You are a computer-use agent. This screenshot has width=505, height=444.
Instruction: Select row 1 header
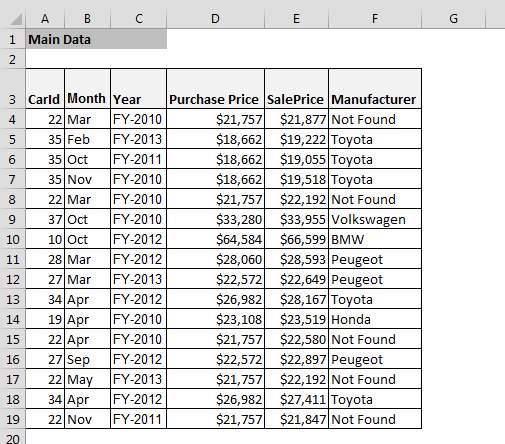pos(12,39)
